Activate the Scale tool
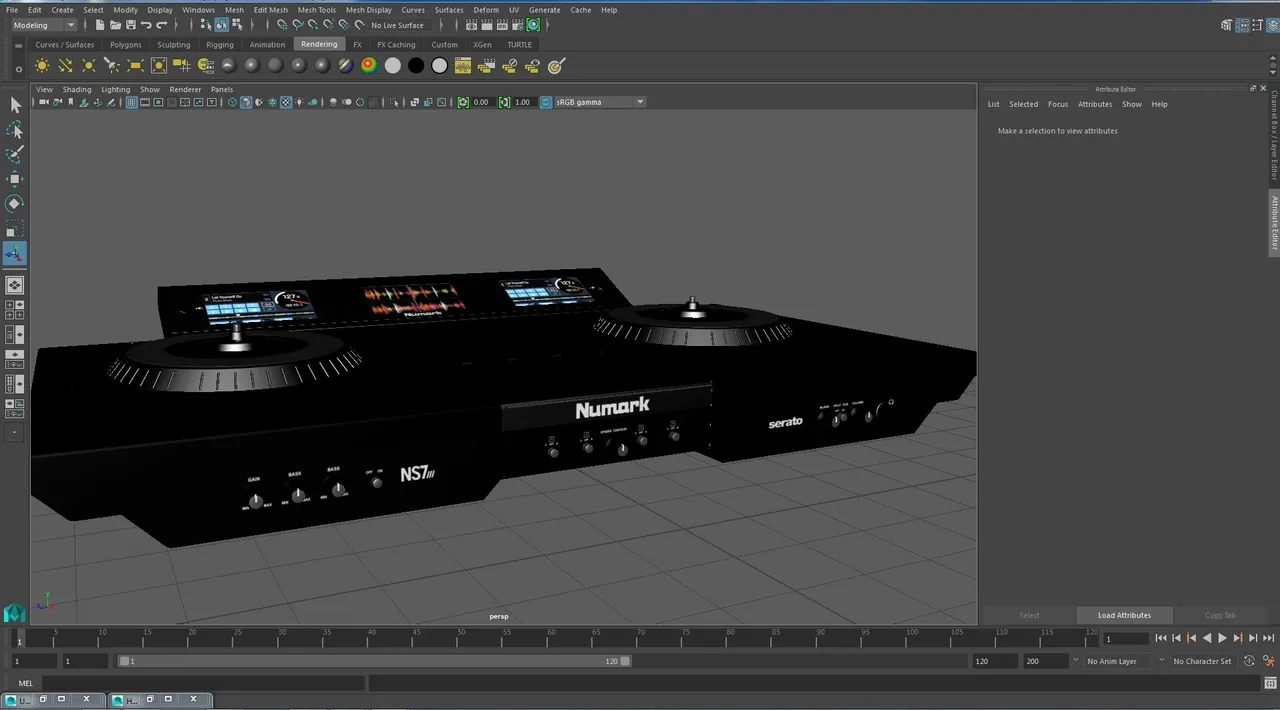Viewport: 1280px width, 710px height. (15, 228)
